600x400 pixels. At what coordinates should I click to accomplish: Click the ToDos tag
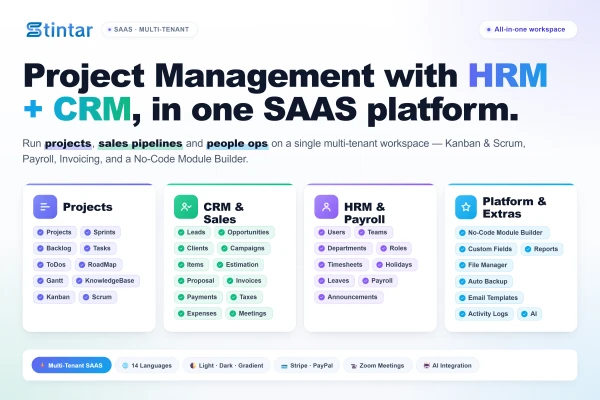[x=52, y=264]
